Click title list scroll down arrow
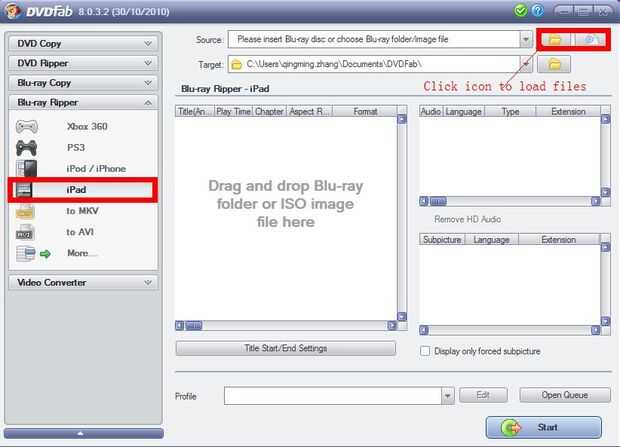Viewport: 620px width, 447px height. (402, 316)
